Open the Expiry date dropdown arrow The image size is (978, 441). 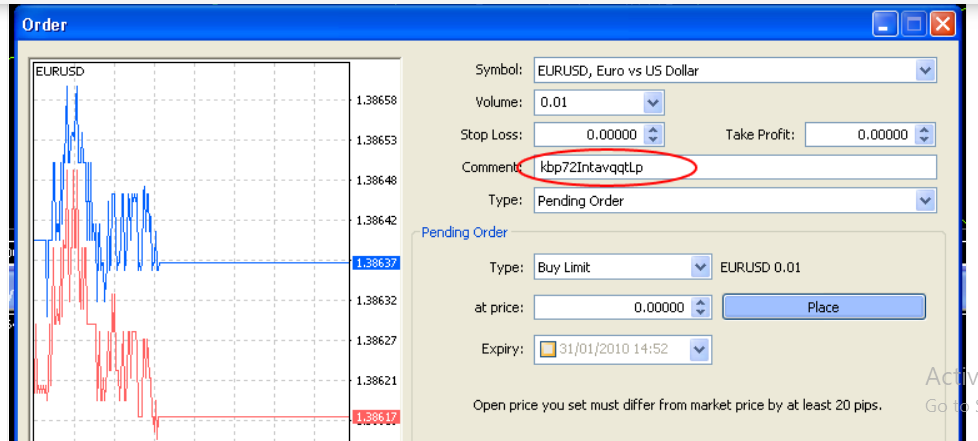tap(700, 349)
